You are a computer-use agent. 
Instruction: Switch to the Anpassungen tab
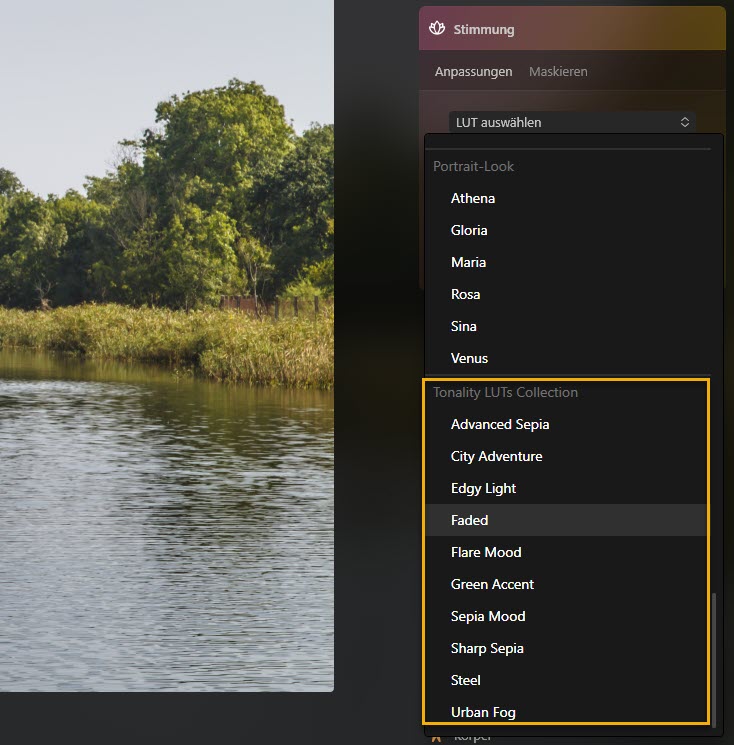pyautogui.click(x=473, y=72)
